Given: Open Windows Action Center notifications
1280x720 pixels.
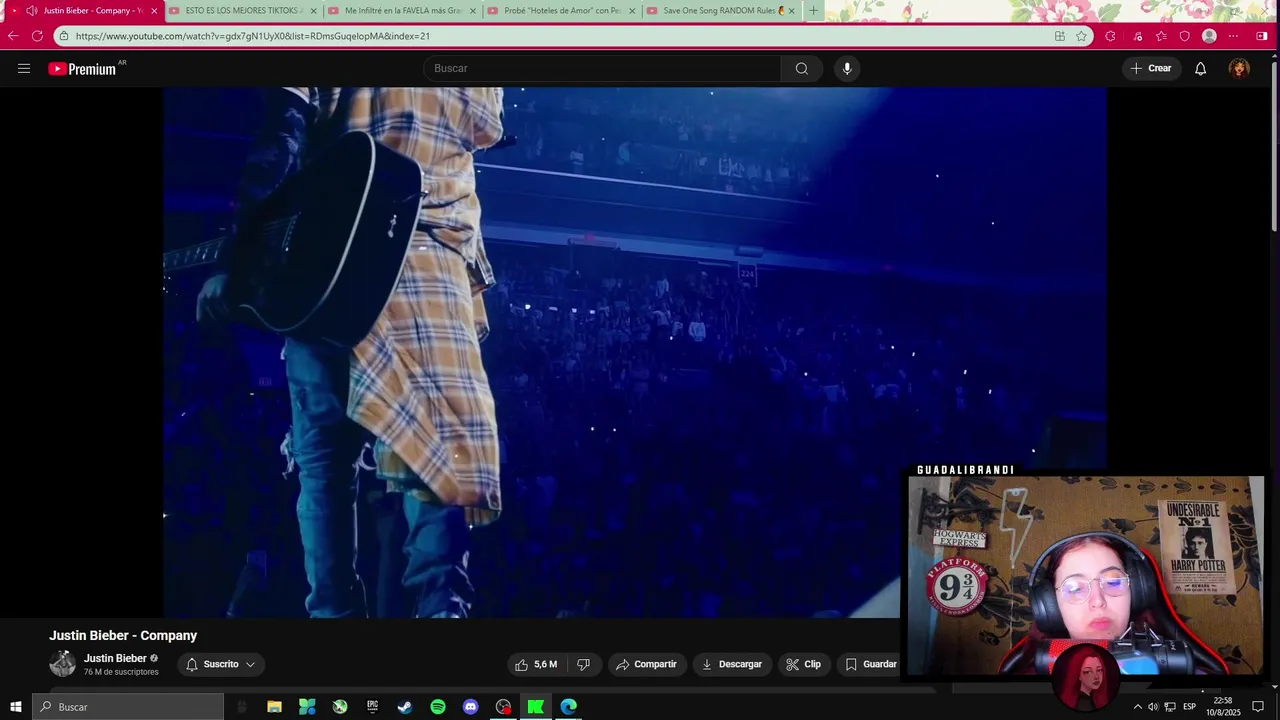Looking at the screenshot, I should pos(1258,707).
